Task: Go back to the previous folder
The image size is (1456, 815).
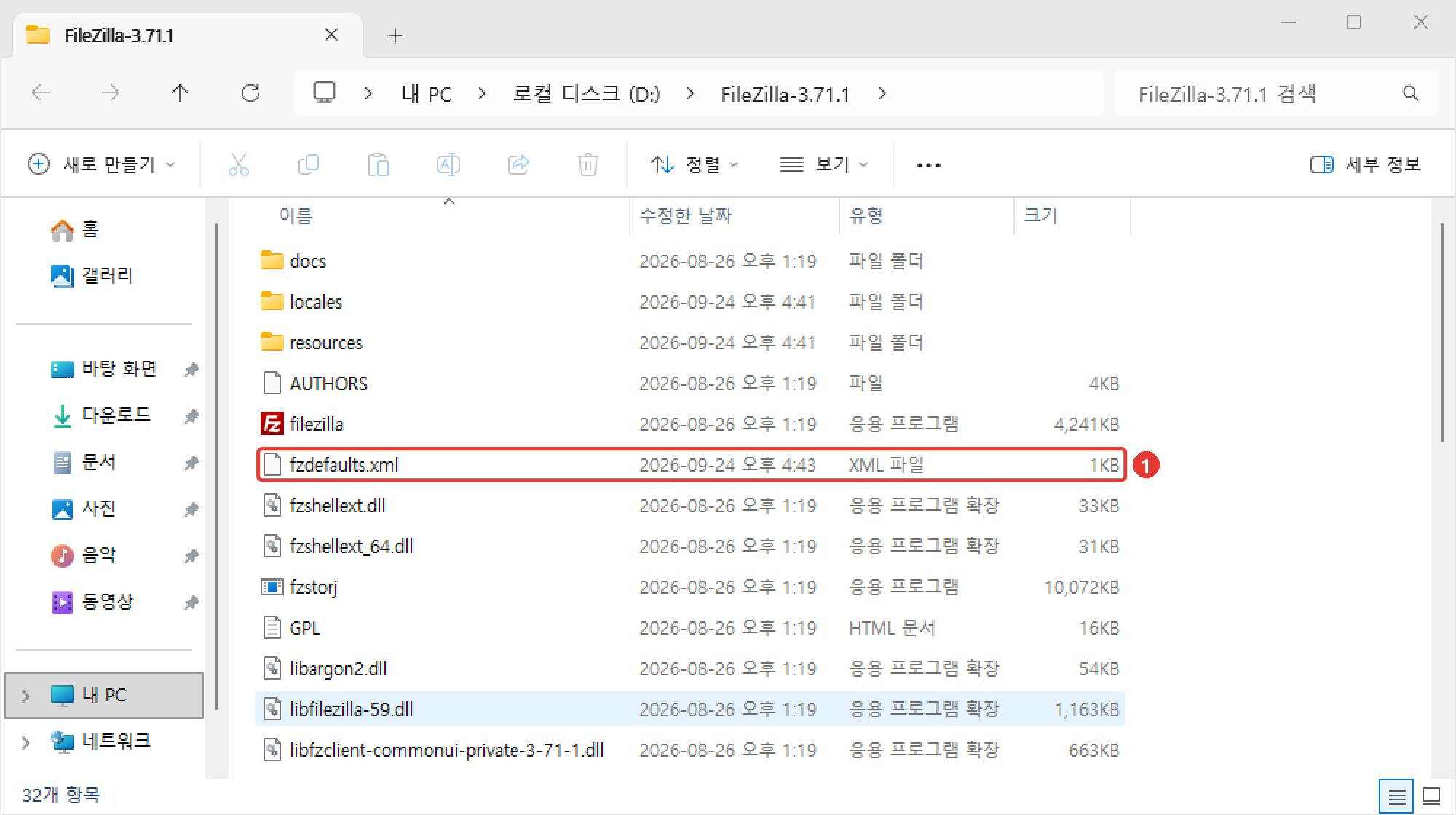Action: (41, 93)
